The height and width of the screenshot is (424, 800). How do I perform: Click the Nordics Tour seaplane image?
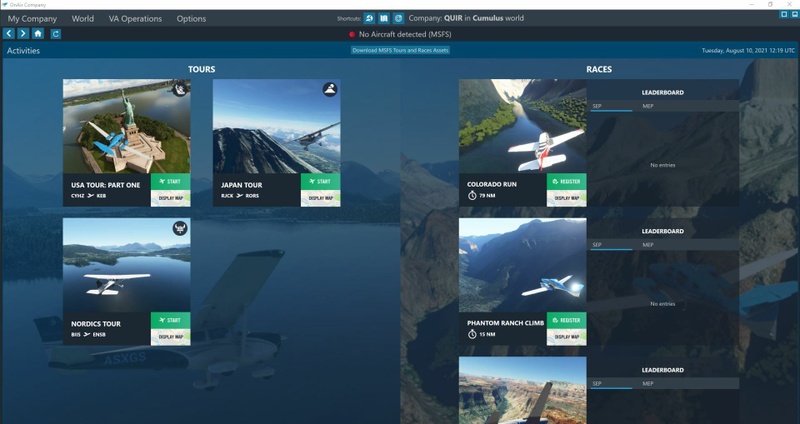[127, 265]
